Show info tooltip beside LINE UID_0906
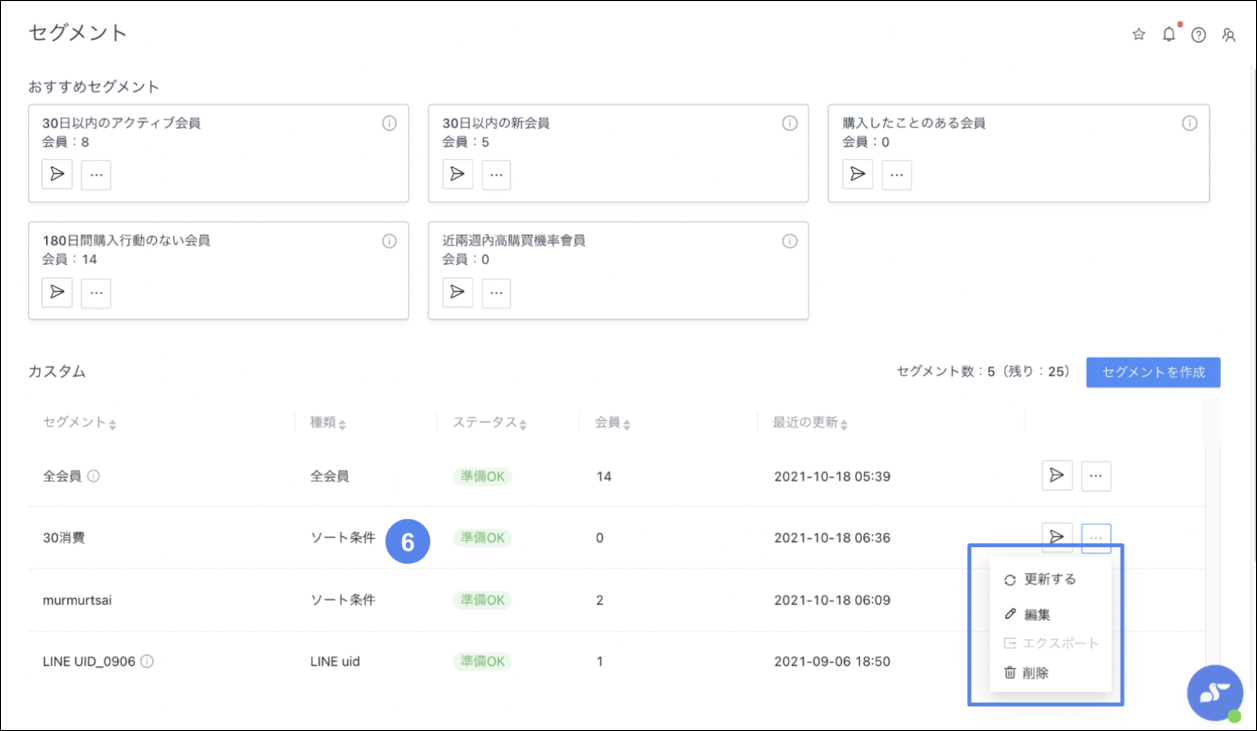Viewport: 1257px width, 731px height. click(147, 661)
